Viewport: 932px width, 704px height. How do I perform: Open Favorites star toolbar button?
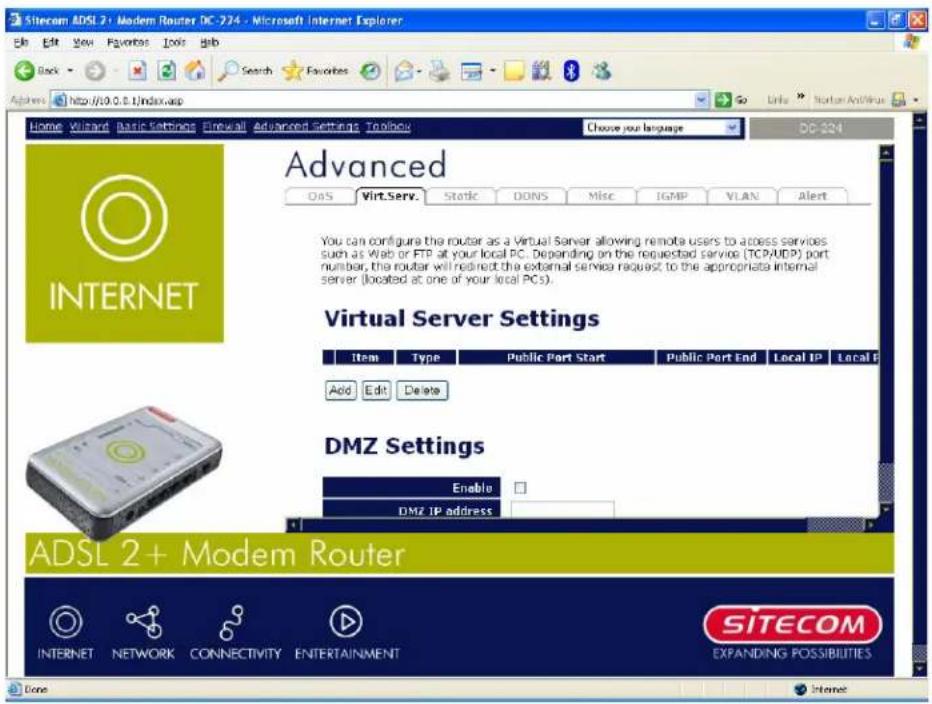[316, 71]
